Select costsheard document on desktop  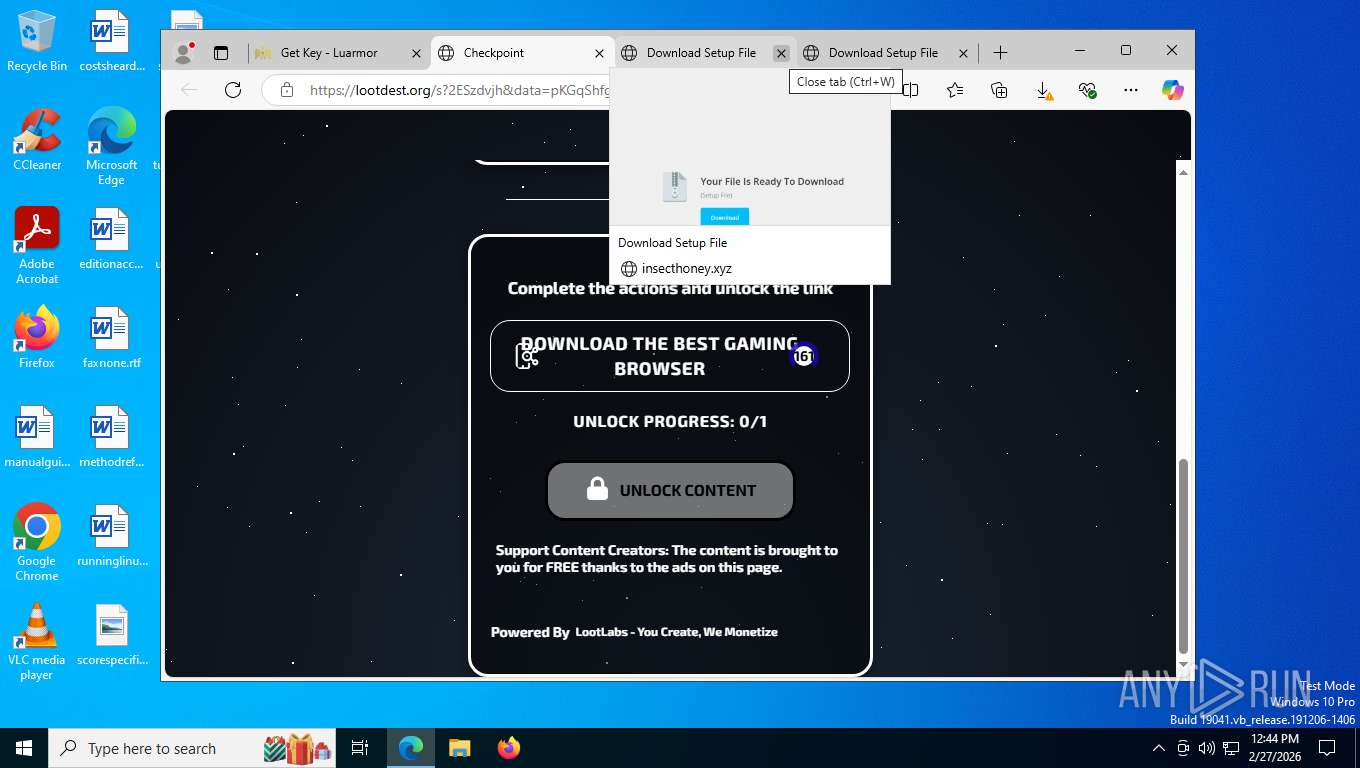coord(111,42)
